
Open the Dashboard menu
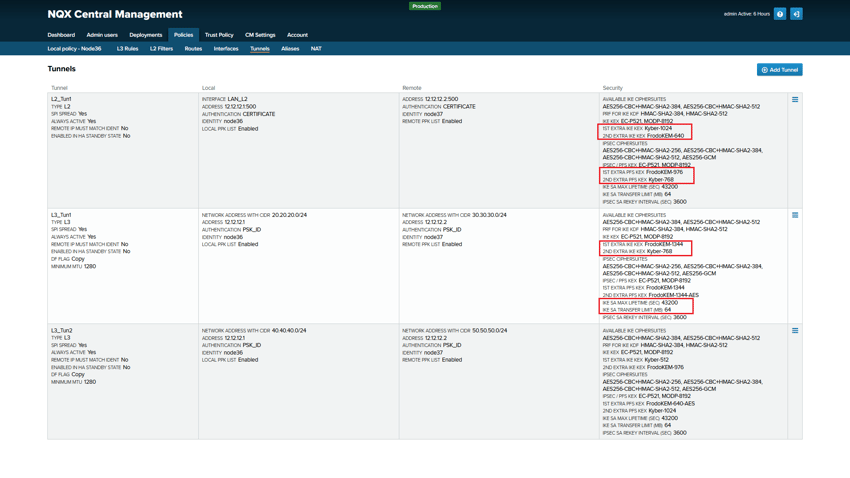pos(61,35)
